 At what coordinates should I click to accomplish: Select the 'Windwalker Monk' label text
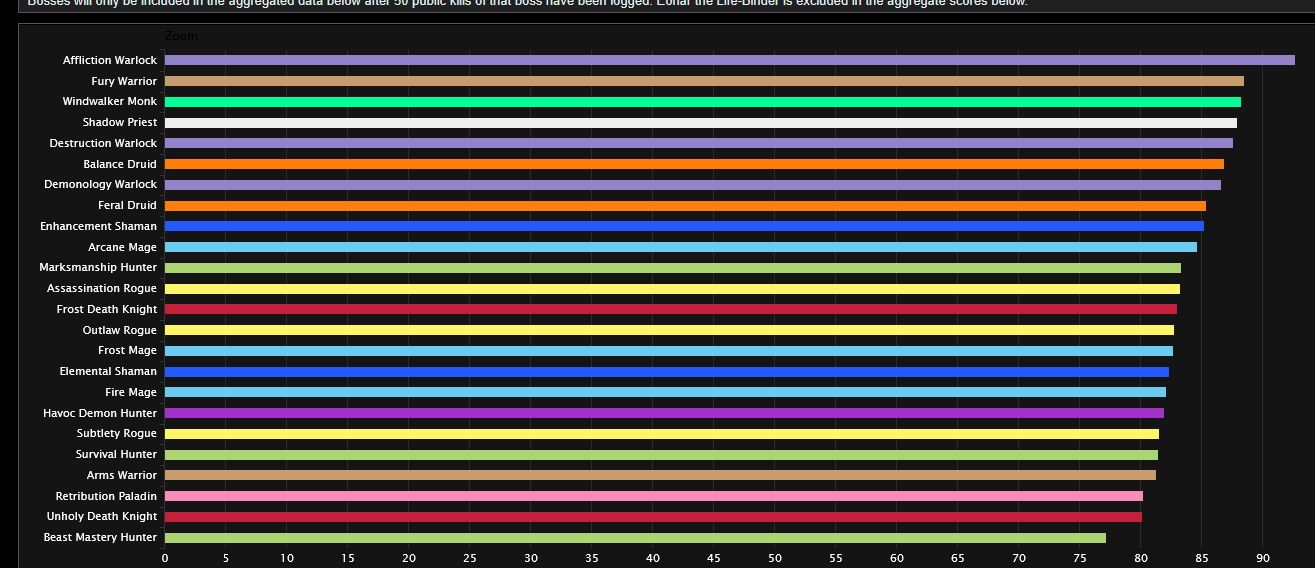110,102
